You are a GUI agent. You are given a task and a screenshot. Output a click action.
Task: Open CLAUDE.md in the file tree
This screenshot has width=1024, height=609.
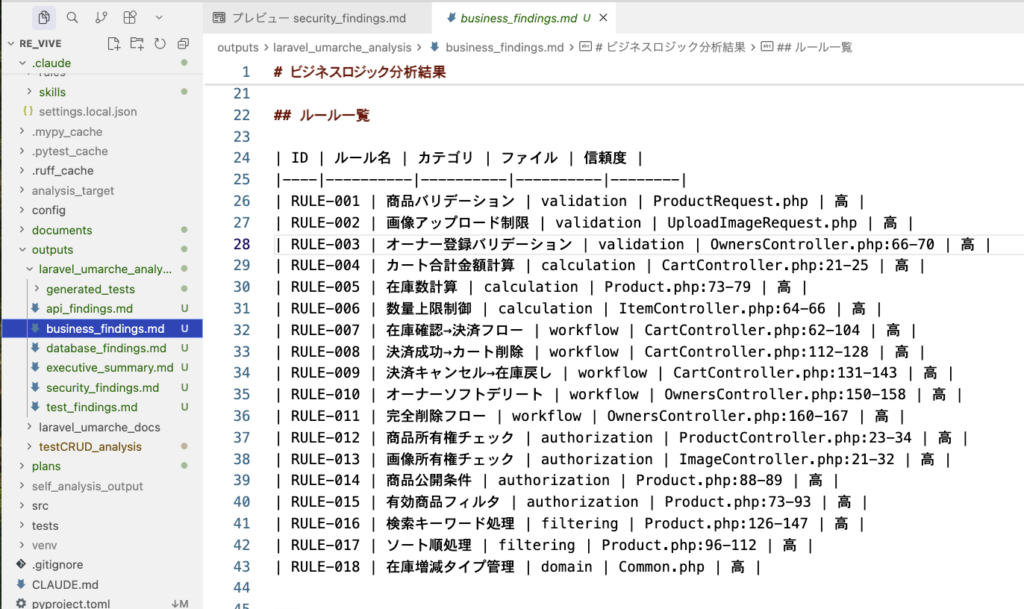[64, 584]
